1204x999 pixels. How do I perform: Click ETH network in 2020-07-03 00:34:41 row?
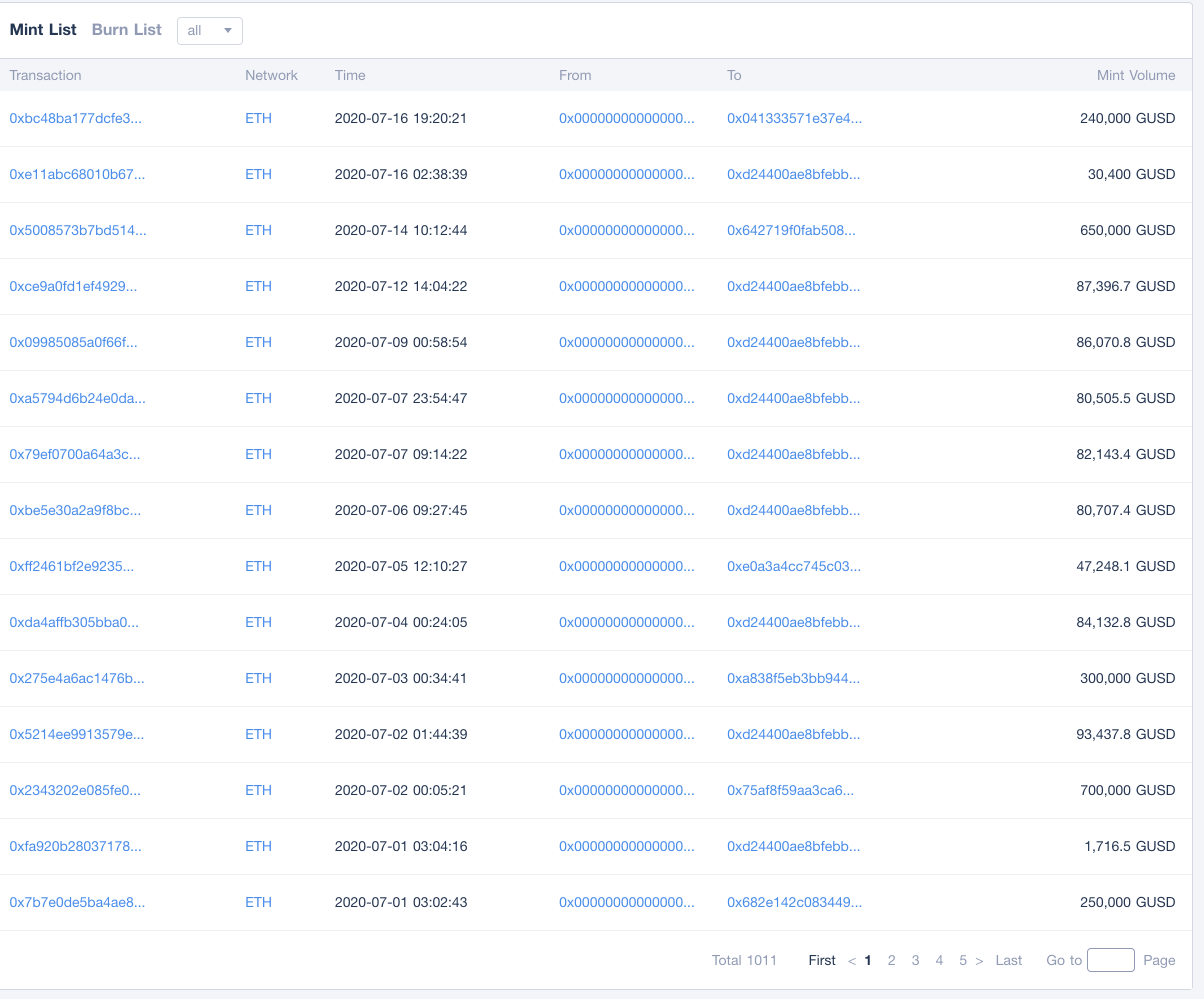pos(258,678)
